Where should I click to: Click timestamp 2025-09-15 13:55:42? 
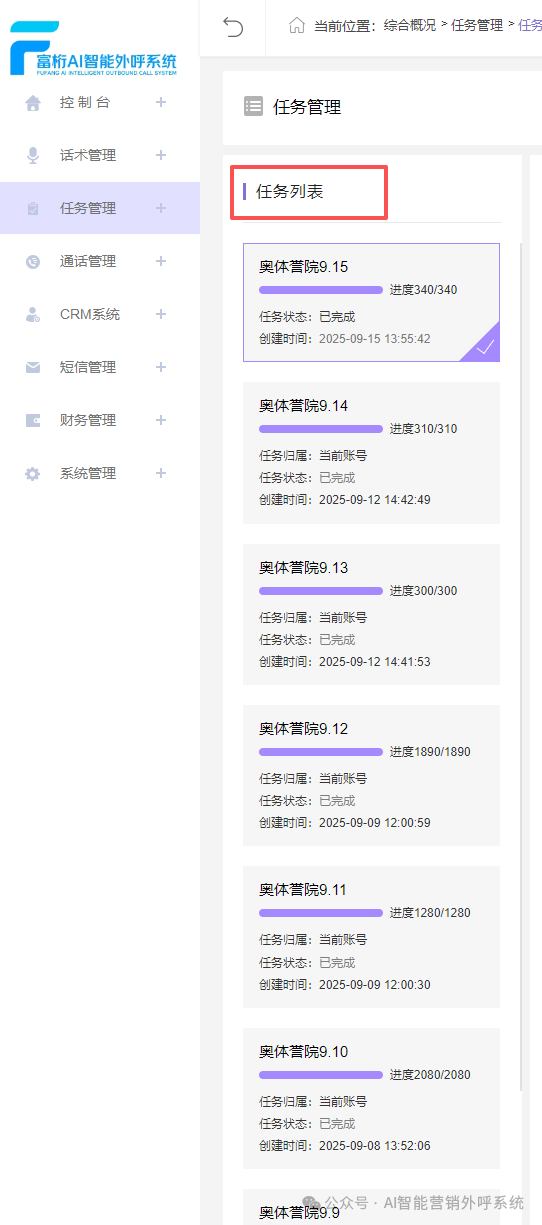pyautogui.click(x=375, y=339)
